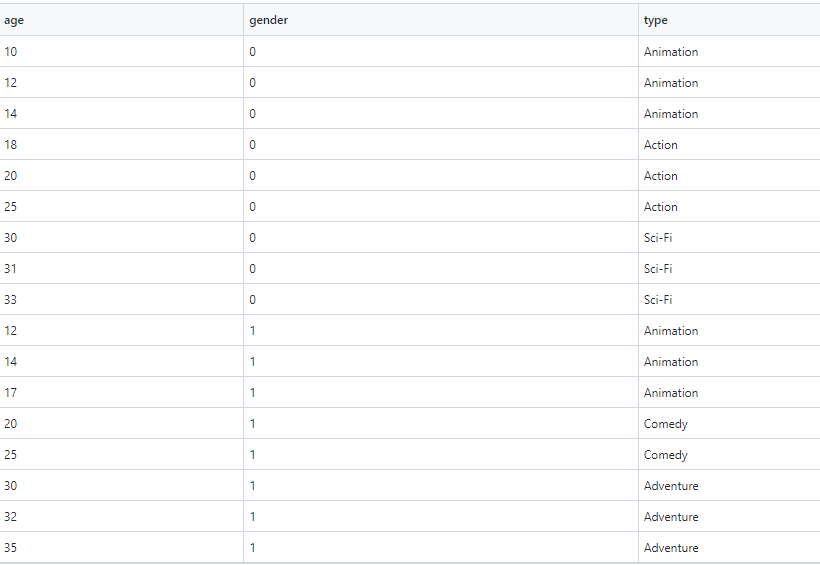Select age 14 cell in the gender 0 row
Image resolution: width=820 pixels, height=565 pixels.
click(x=121, y=113)
